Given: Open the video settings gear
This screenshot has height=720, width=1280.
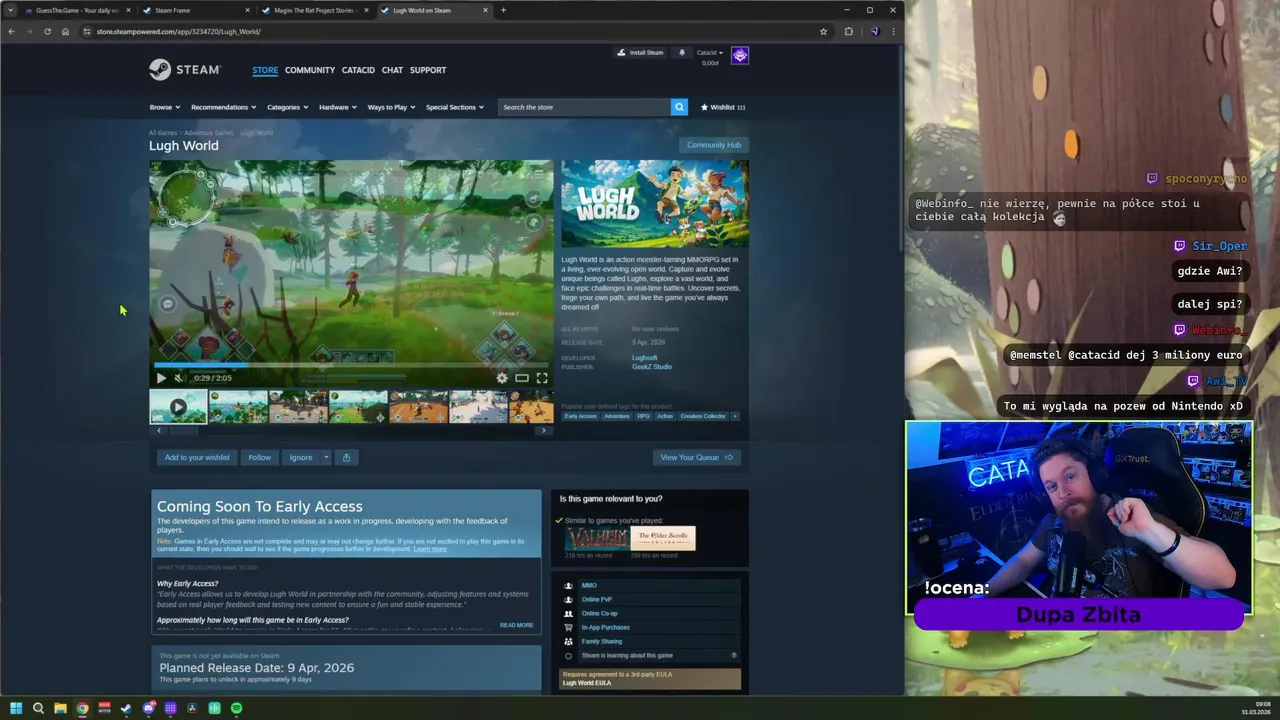Looking at the screenshot, I should point(502,378).
